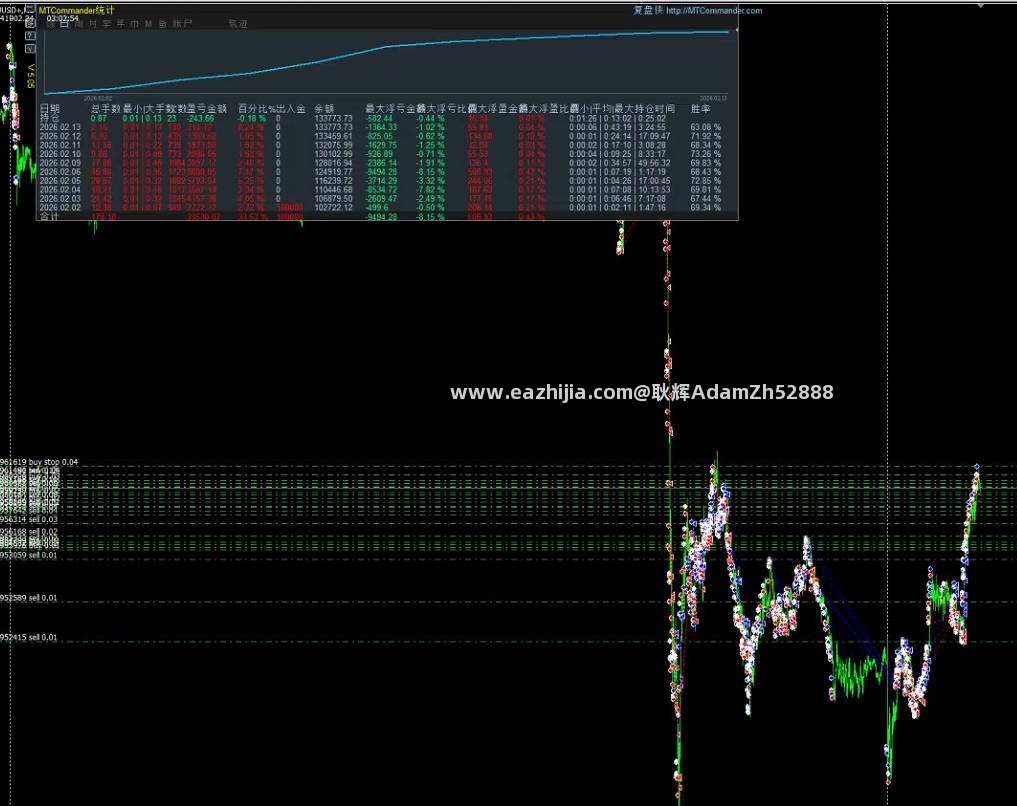
Task: Click the 持仓 row label
Action: pos(50,118)
